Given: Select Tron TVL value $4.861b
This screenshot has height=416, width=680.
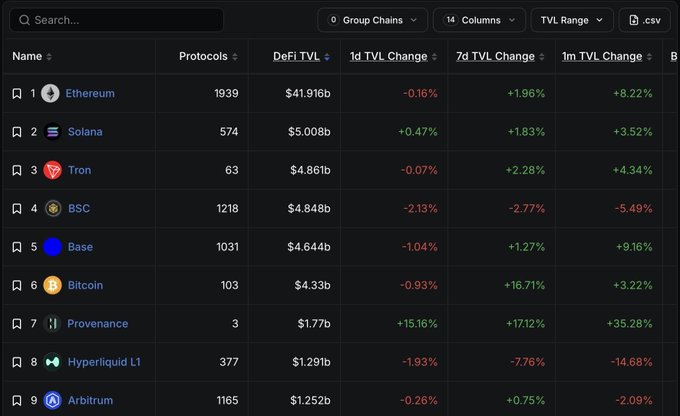Looking at the screenshot, I should (310, 170).
